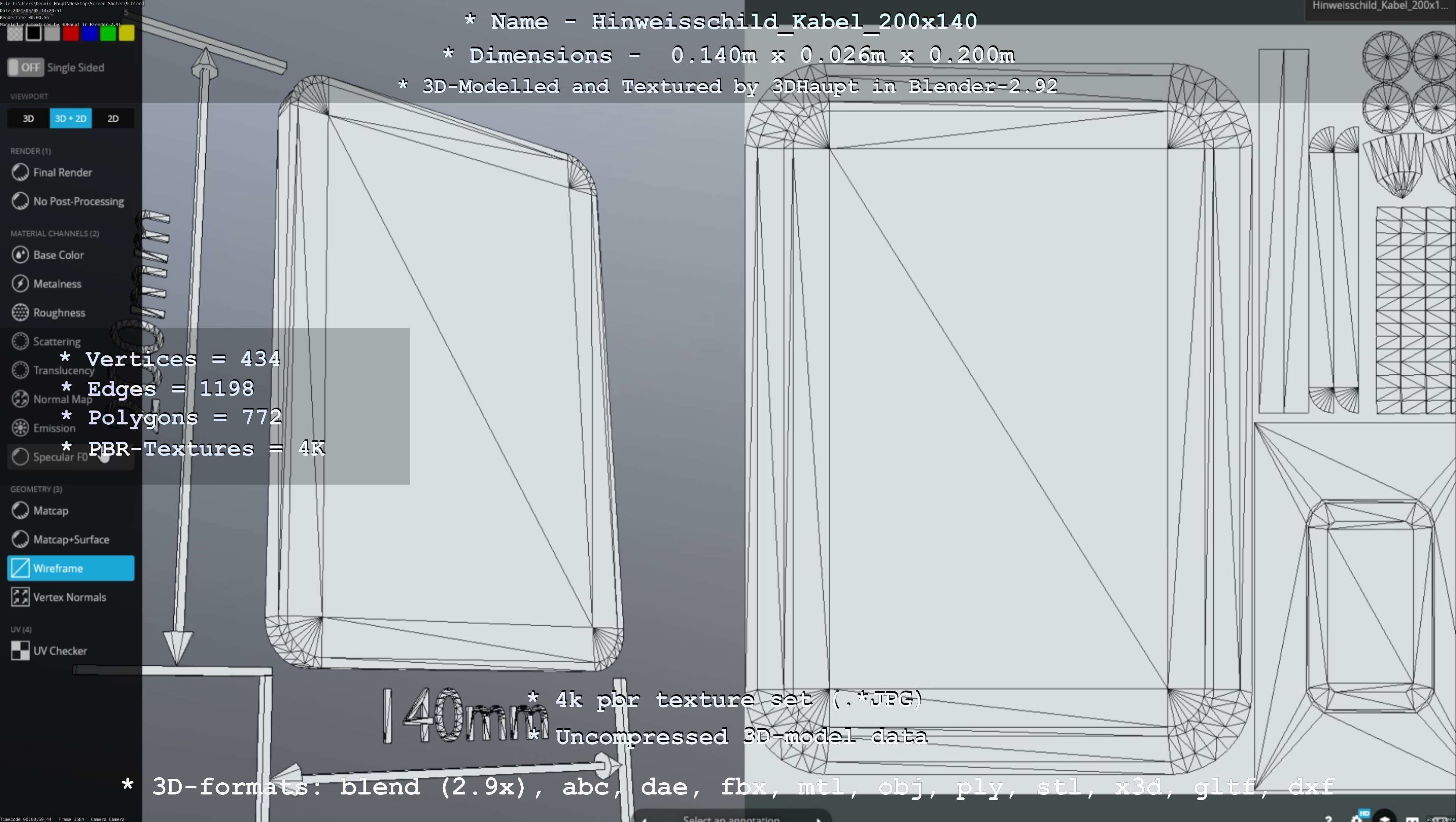Switch viewport to 2D only
The image size is (1456, 822).
coord(113,119)
